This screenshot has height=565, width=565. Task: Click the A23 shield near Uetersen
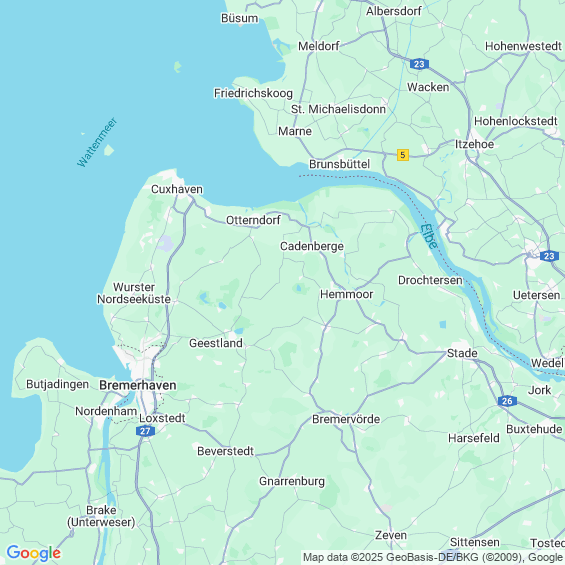[549, 256]
